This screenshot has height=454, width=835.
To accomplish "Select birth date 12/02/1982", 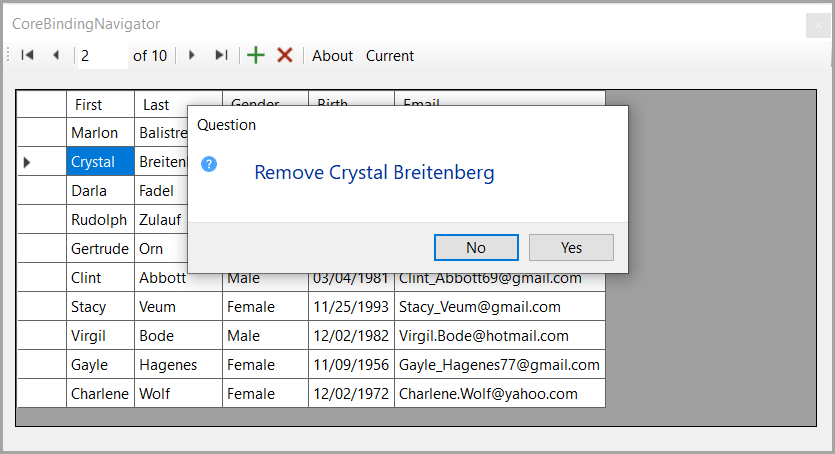I will click(x=351, y=336).
